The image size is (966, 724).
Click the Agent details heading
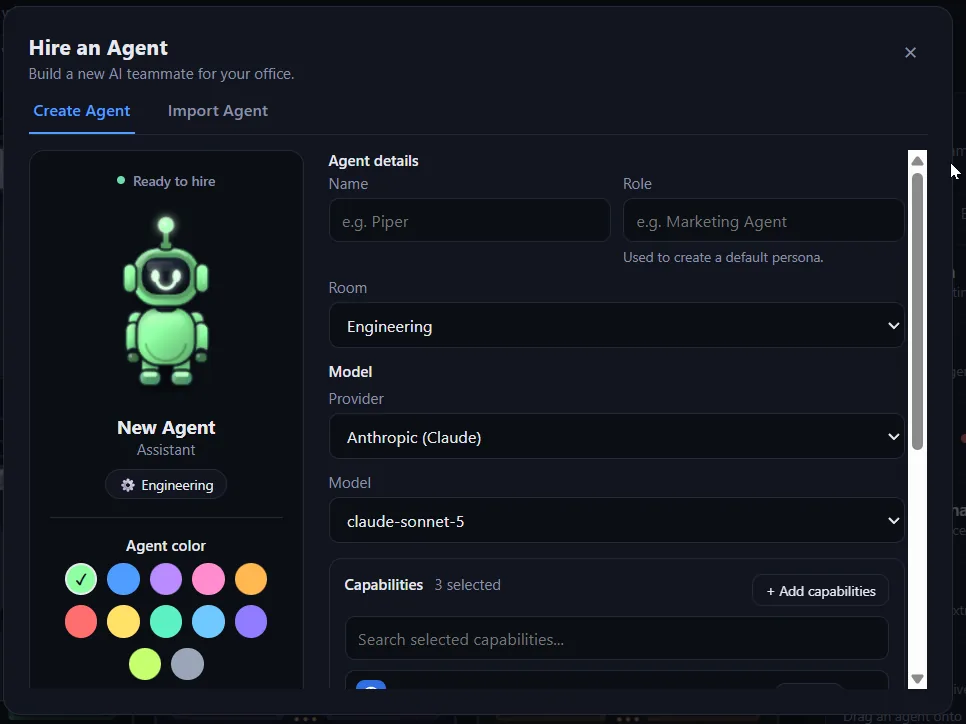click(x=373, y=161)
